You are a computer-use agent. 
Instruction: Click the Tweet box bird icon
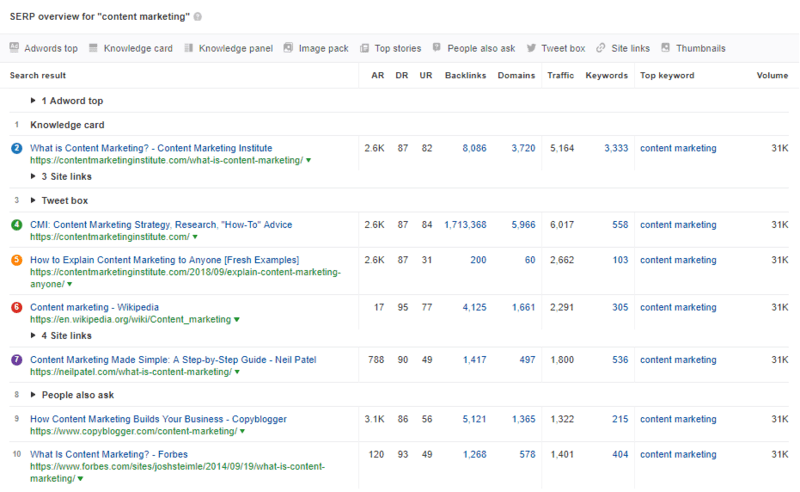[531, 48]
